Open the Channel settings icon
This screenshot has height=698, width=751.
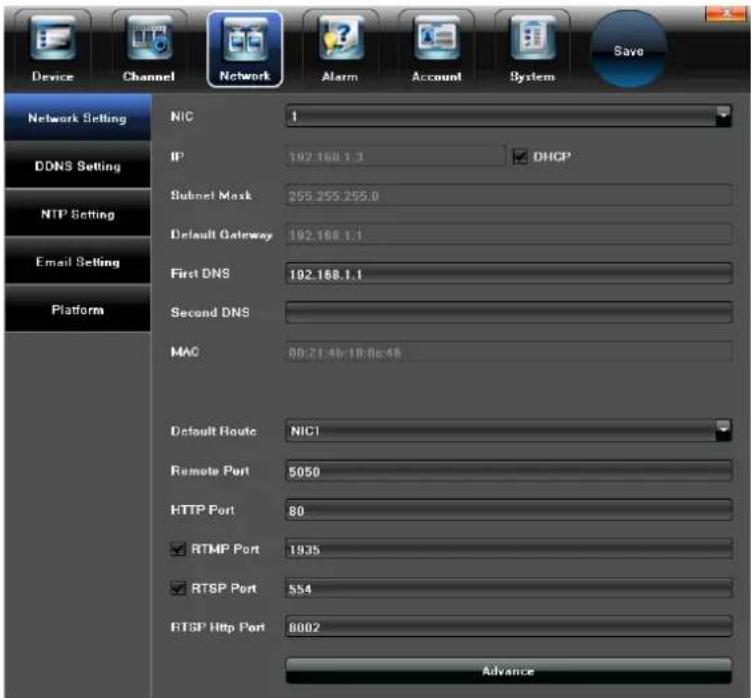coord(149,49)
